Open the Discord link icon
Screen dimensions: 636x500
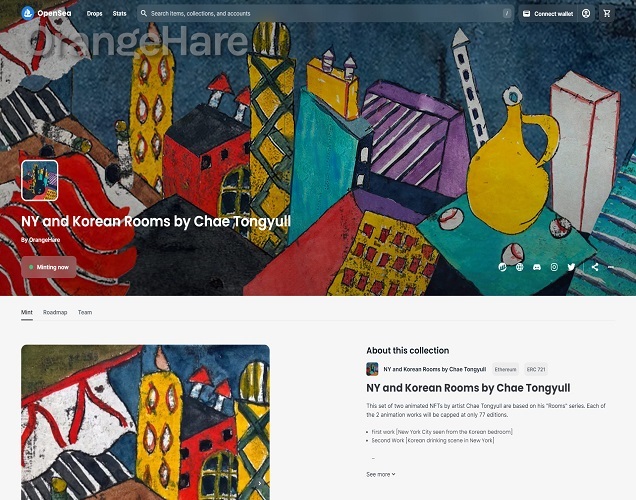coord(537,267)
